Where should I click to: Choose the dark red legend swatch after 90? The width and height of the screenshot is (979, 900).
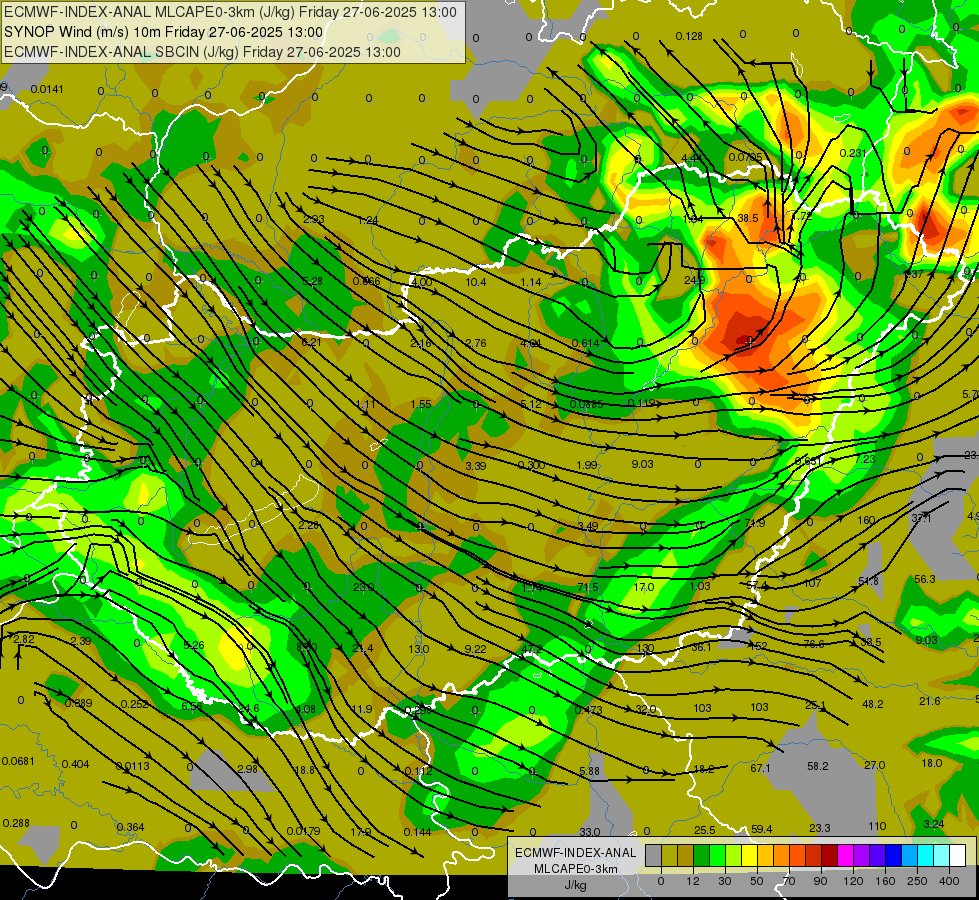point(829,856)
